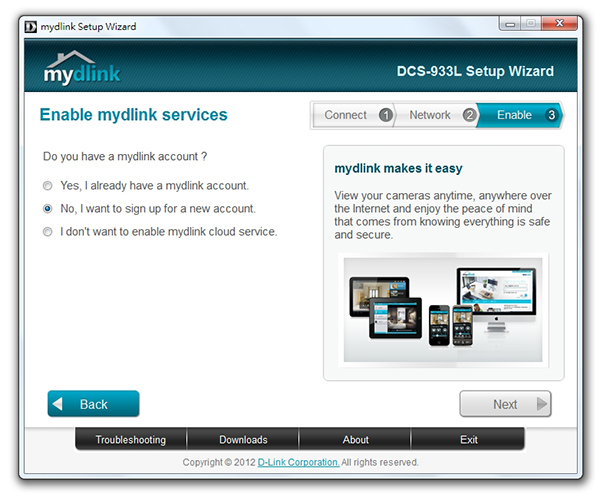Click the step 1 number badge

point(385,116)
